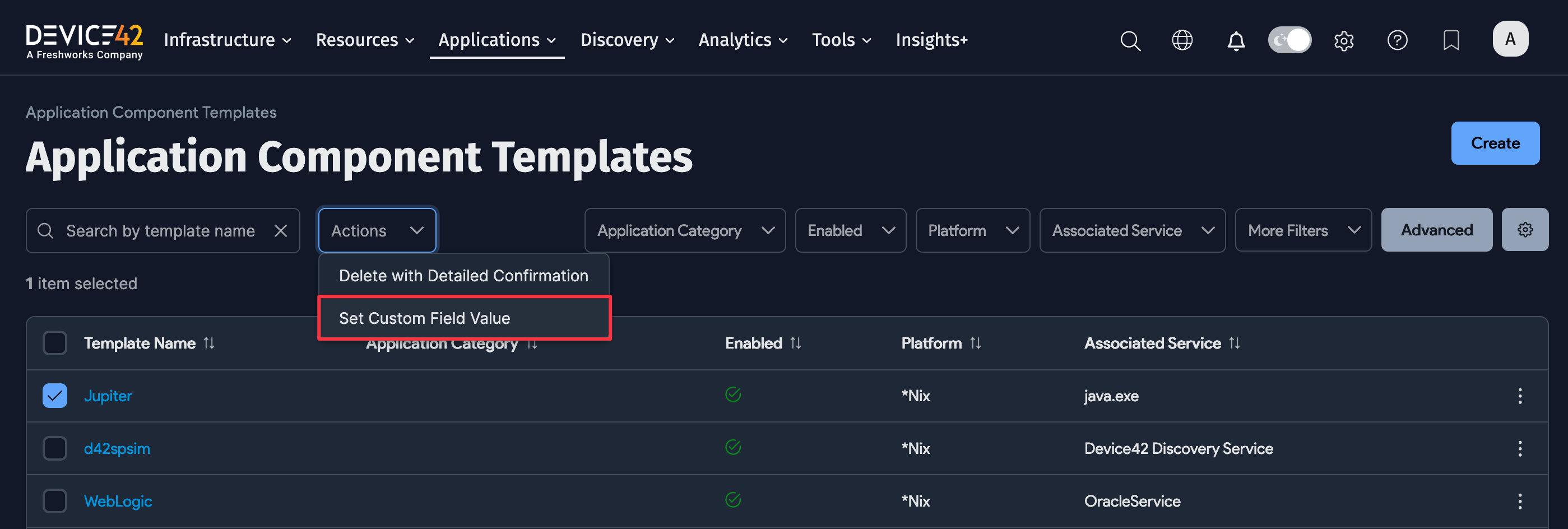
Task: Select Delete with Detailed Confirmation
Action: pos(464,275)
